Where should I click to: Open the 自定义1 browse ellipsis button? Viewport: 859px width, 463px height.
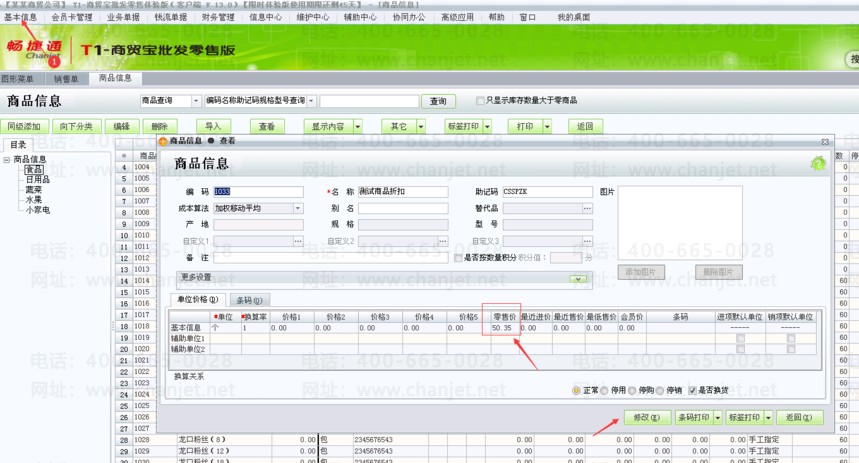pyautogui.click(x=298, y=241)
